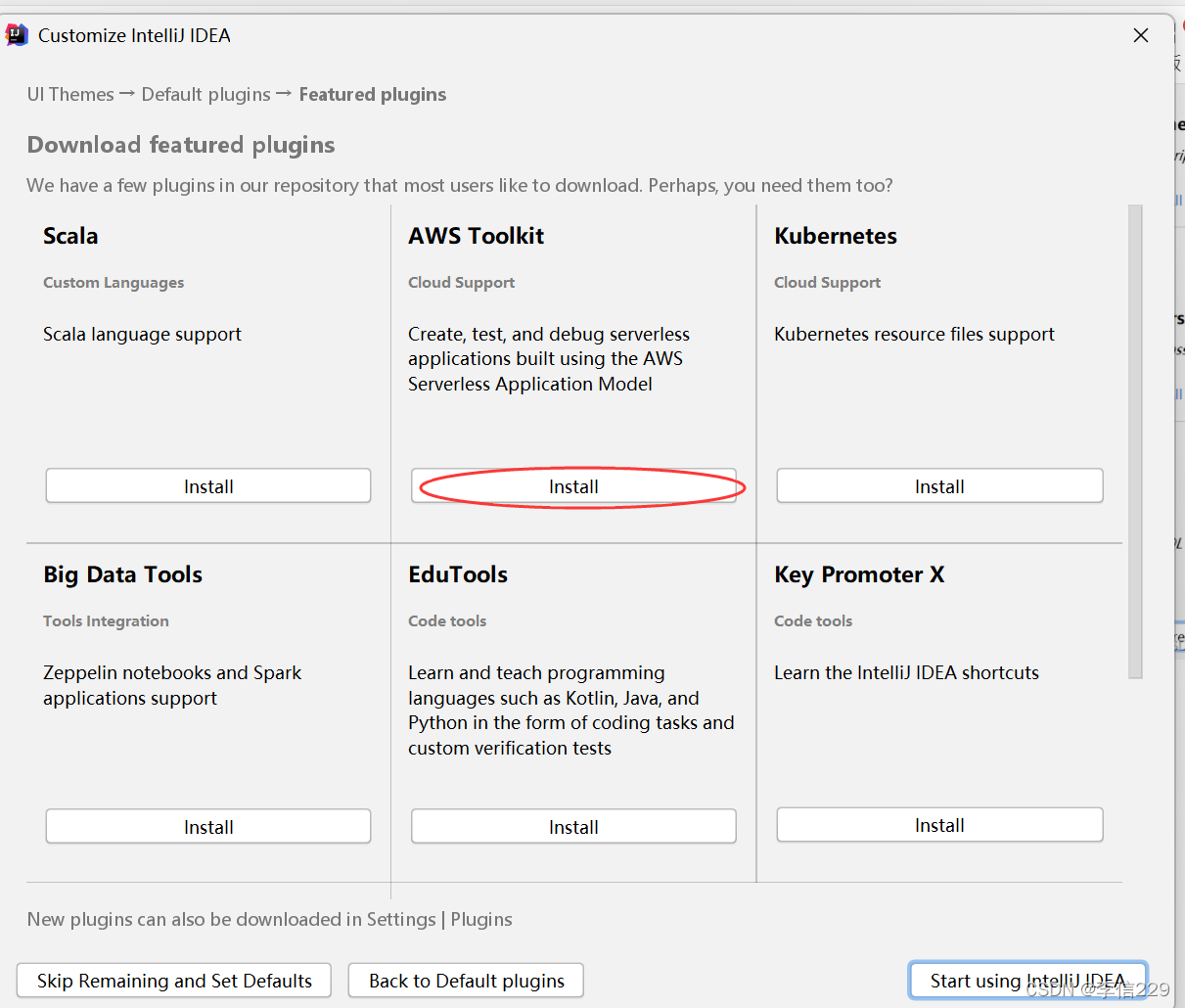Install the Key Promoter X plugin
Screen dimensions: 1185x1008
point(939,825)
